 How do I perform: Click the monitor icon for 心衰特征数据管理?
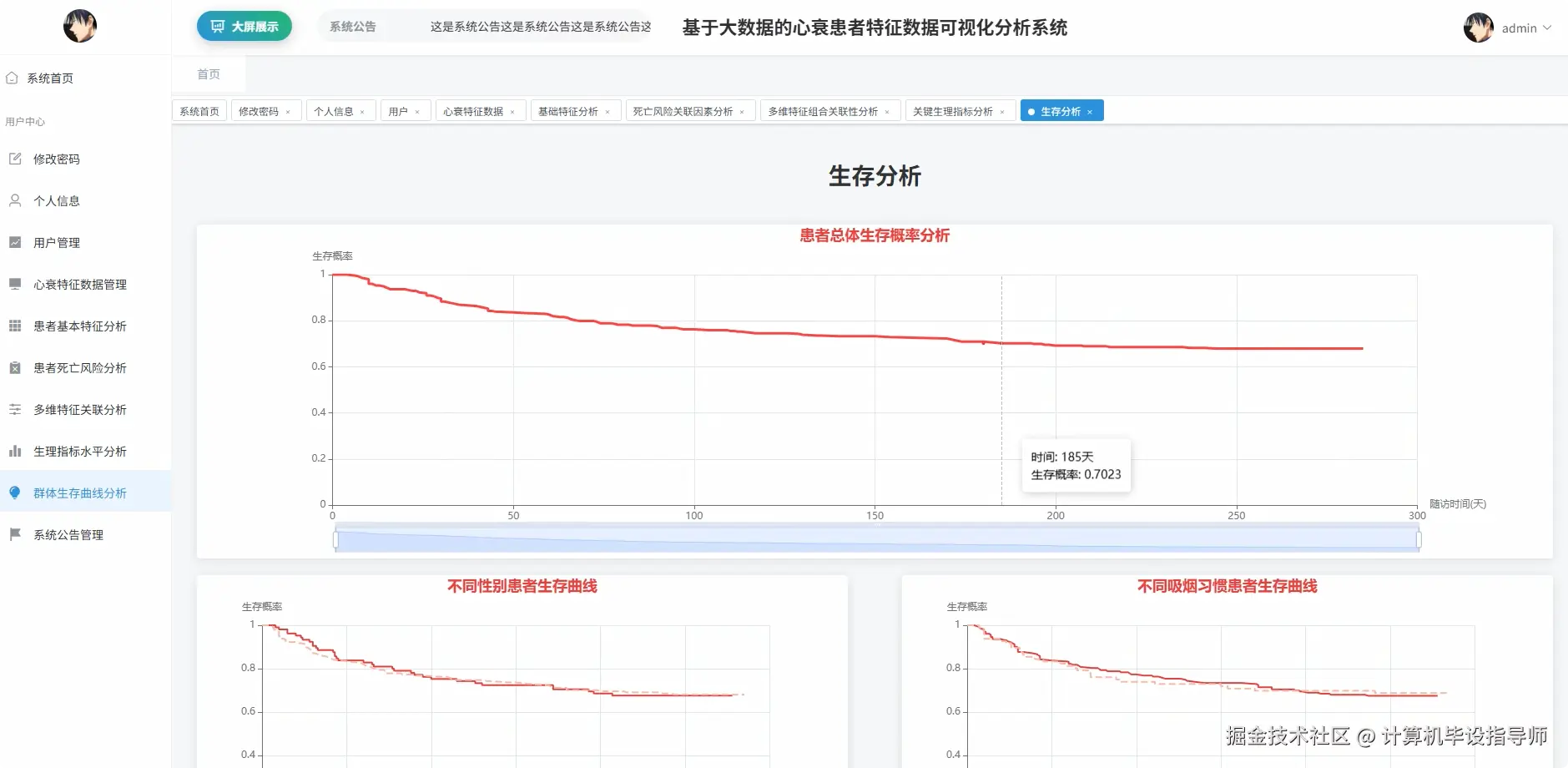coord(15,284)
